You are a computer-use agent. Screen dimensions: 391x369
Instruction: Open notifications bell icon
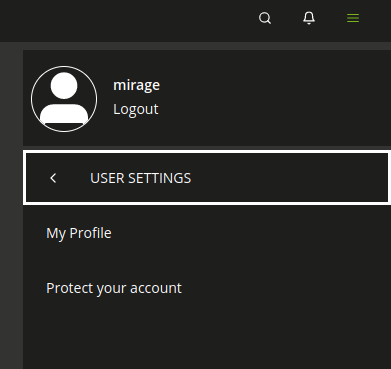[309, 18]
